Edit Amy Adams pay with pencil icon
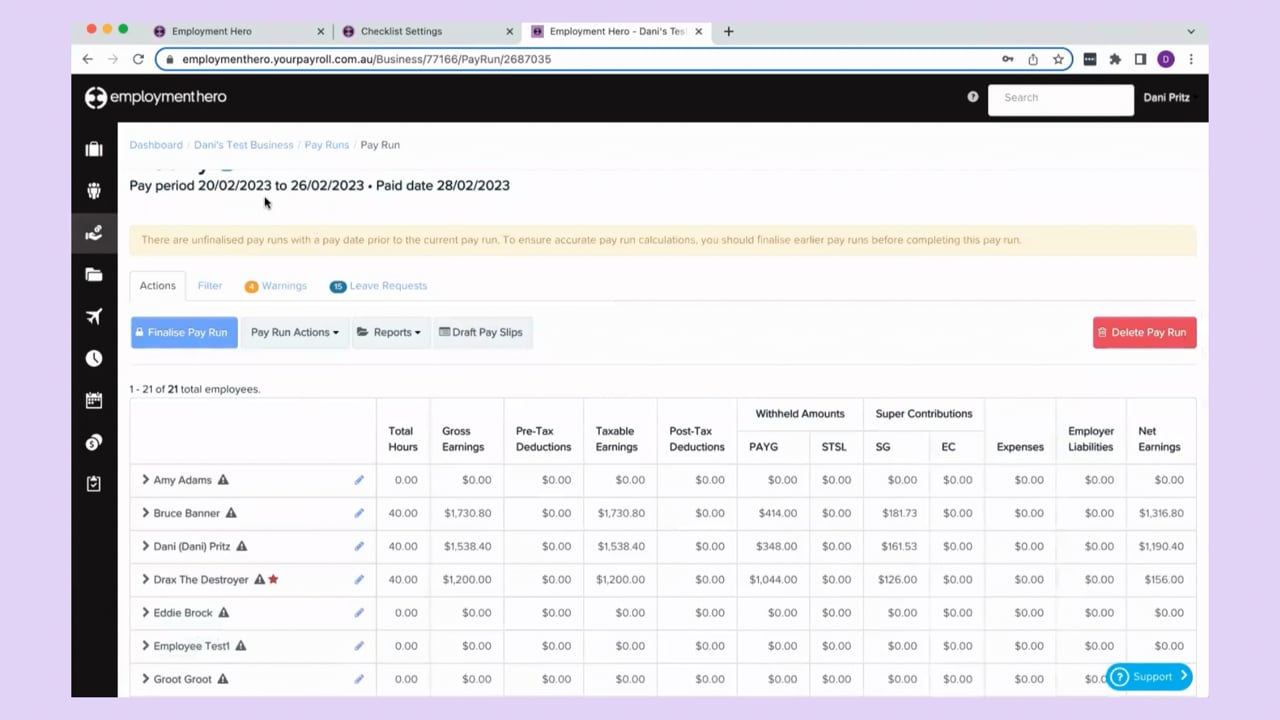1280x720 pixels. [359, 480]
